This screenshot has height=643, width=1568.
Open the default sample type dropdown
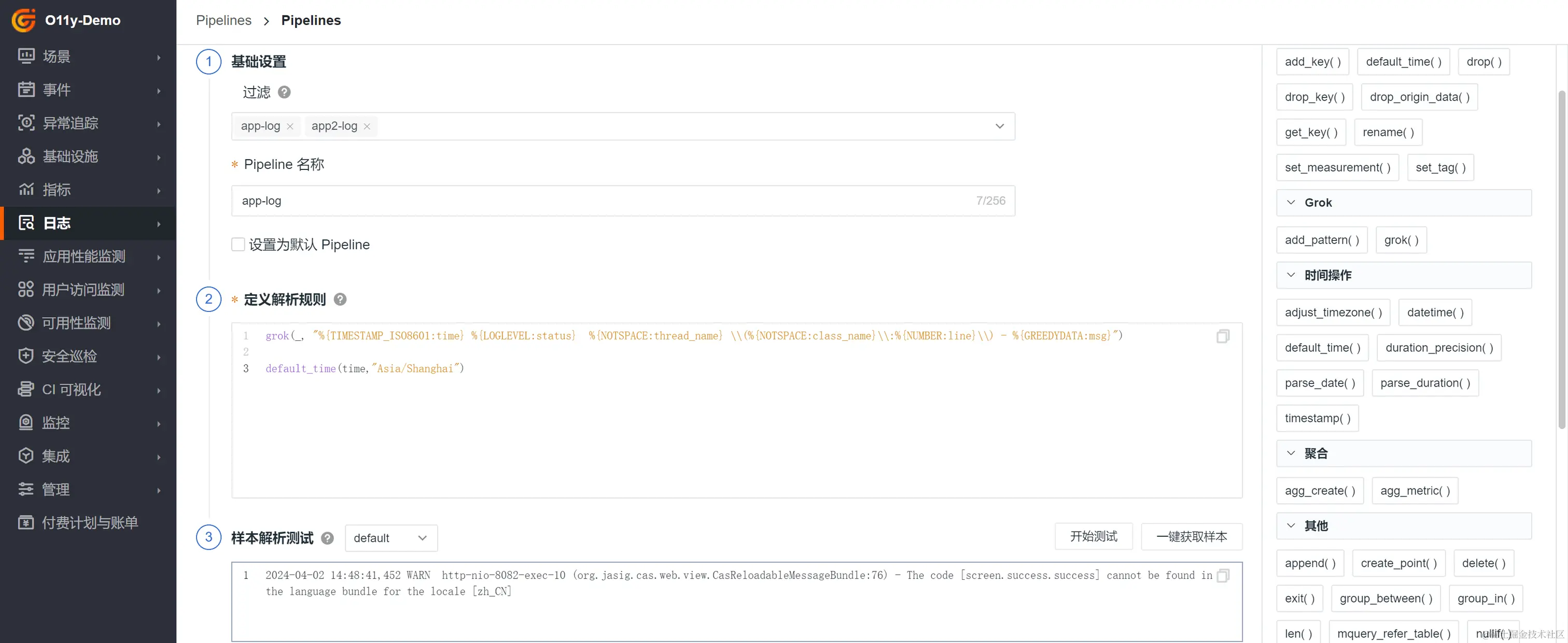pos(391,538)
